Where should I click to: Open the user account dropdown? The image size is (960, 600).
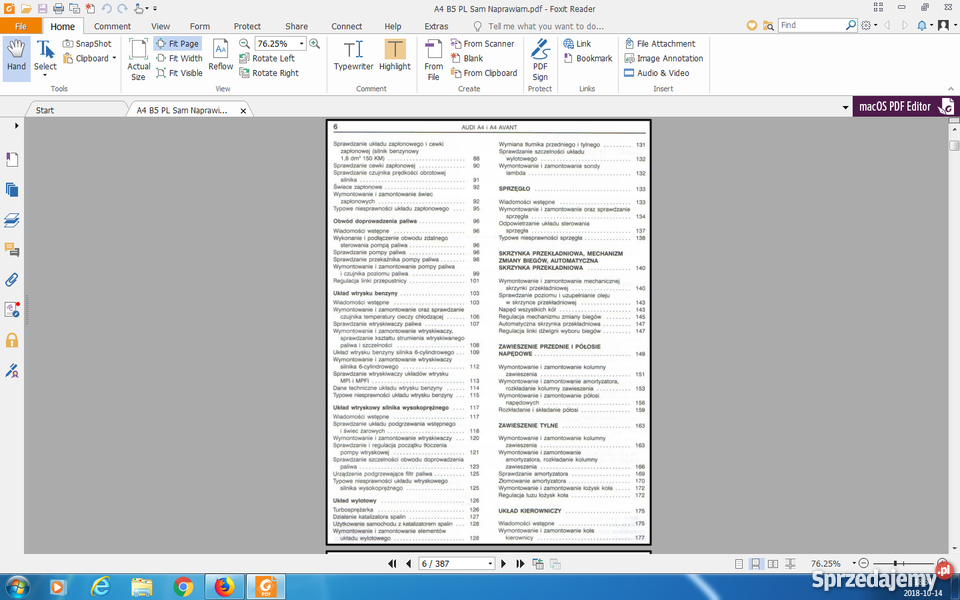click(947, 25)
